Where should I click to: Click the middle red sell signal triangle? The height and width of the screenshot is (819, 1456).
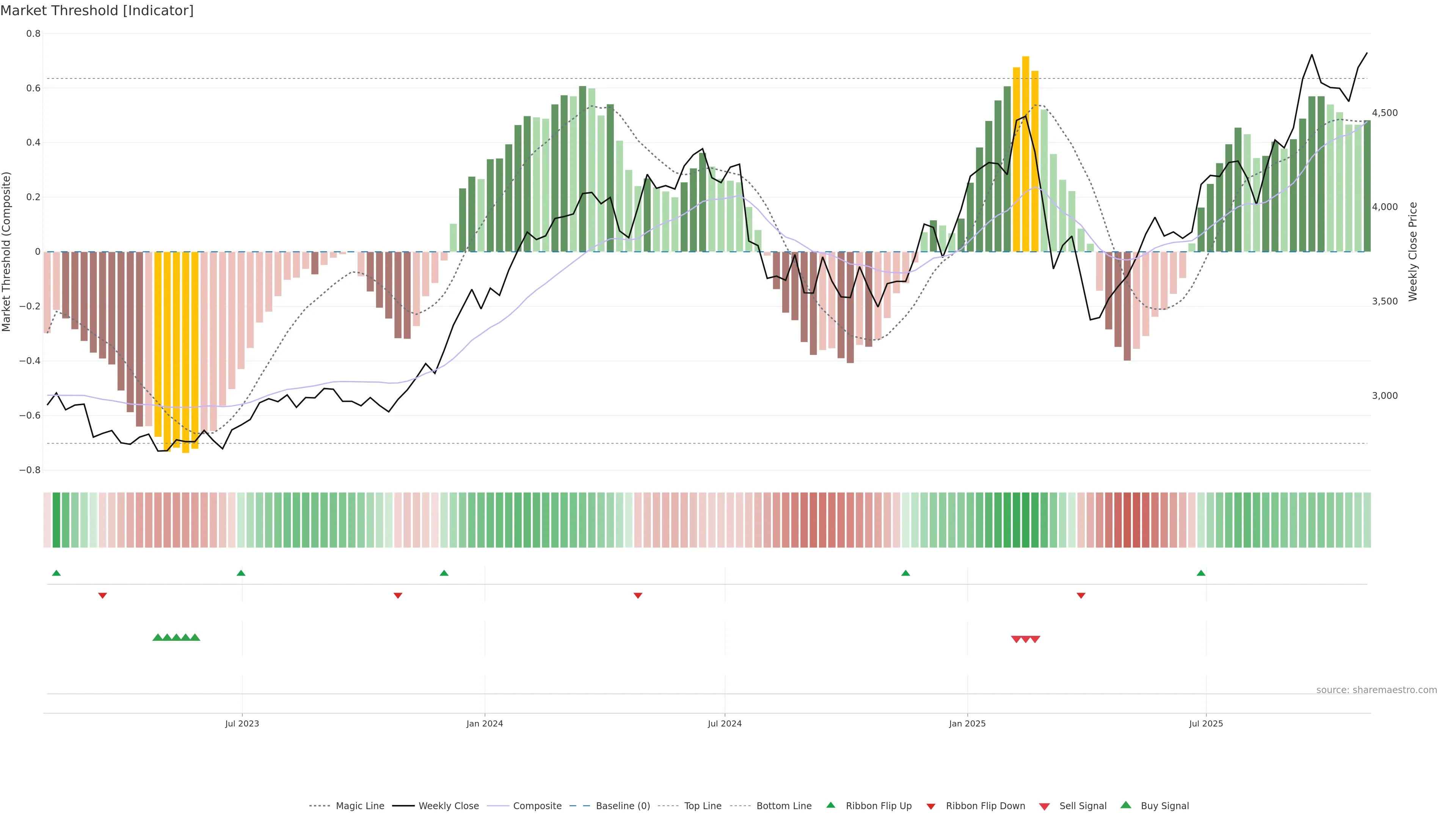tap(1025, 639)
